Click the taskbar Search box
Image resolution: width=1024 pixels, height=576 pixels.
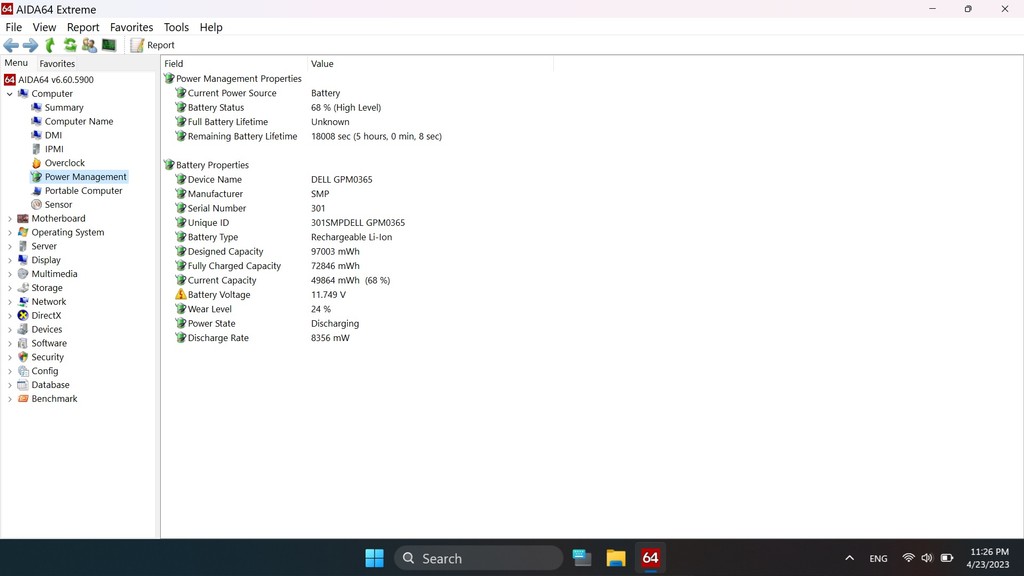(479, 558)
